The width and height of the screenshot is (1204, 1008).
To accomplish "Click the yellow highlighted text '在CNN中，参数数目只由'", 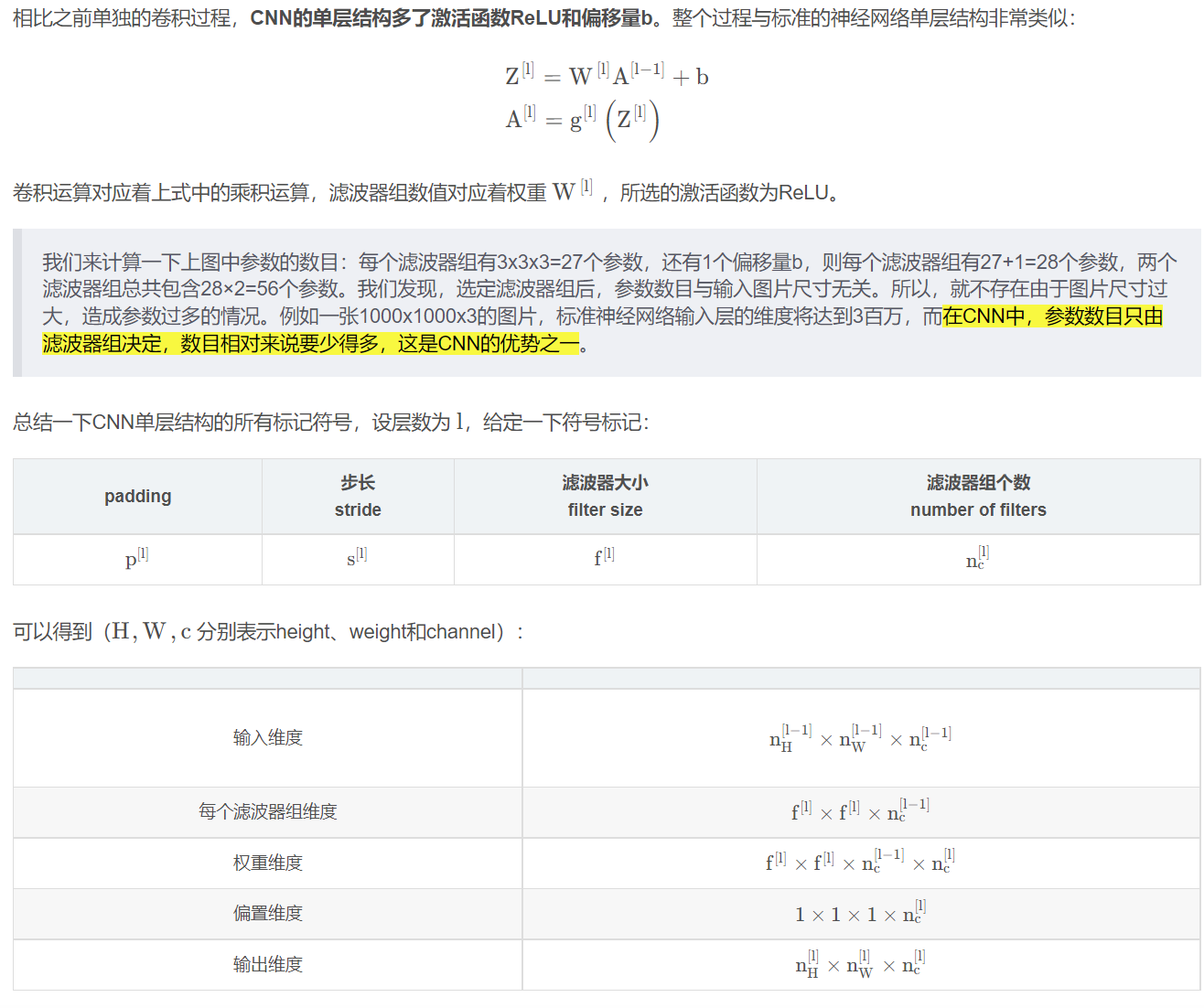I will tap(1052, 316).
